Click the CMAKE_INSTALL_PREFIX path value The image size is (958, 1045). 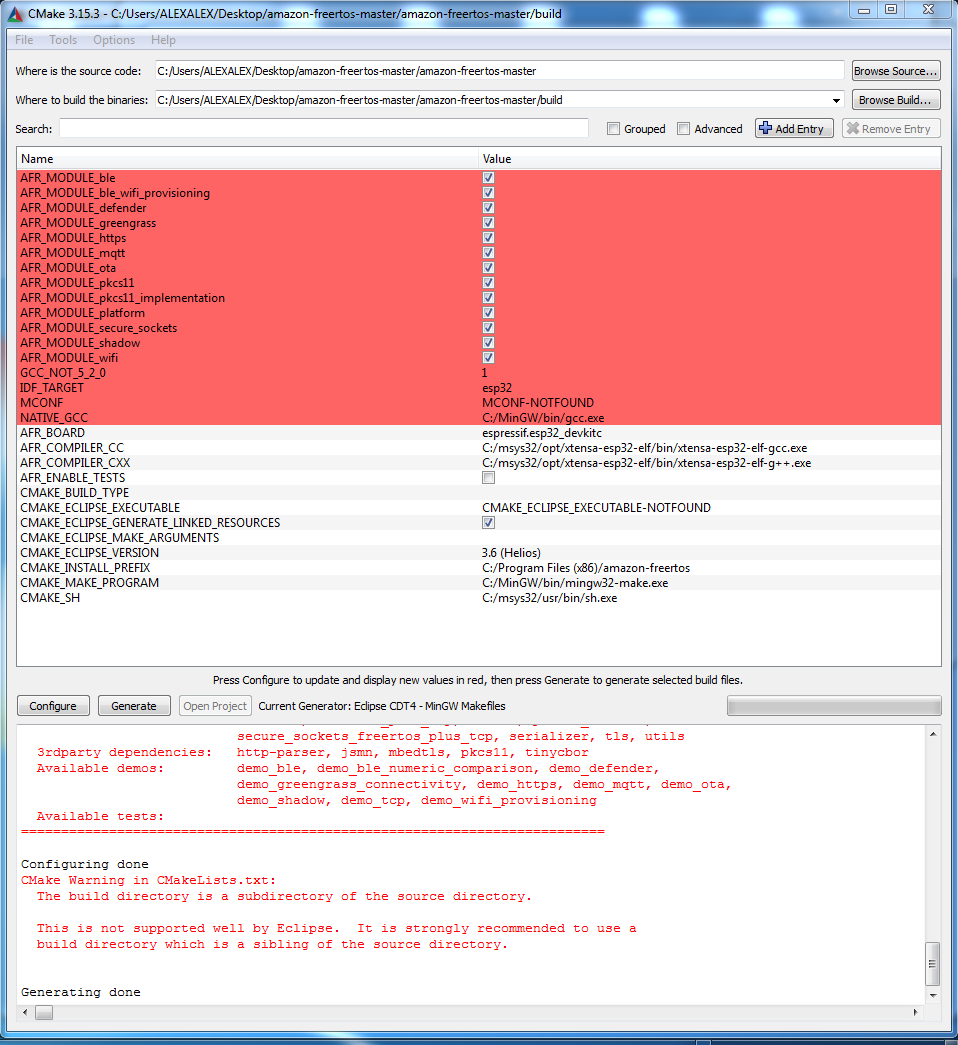click(x=586, y=568)
